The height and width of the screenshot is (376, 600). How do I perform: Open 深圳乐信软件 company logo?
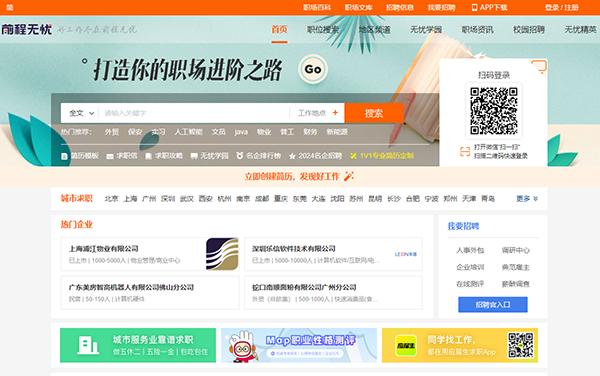(406, 254)
